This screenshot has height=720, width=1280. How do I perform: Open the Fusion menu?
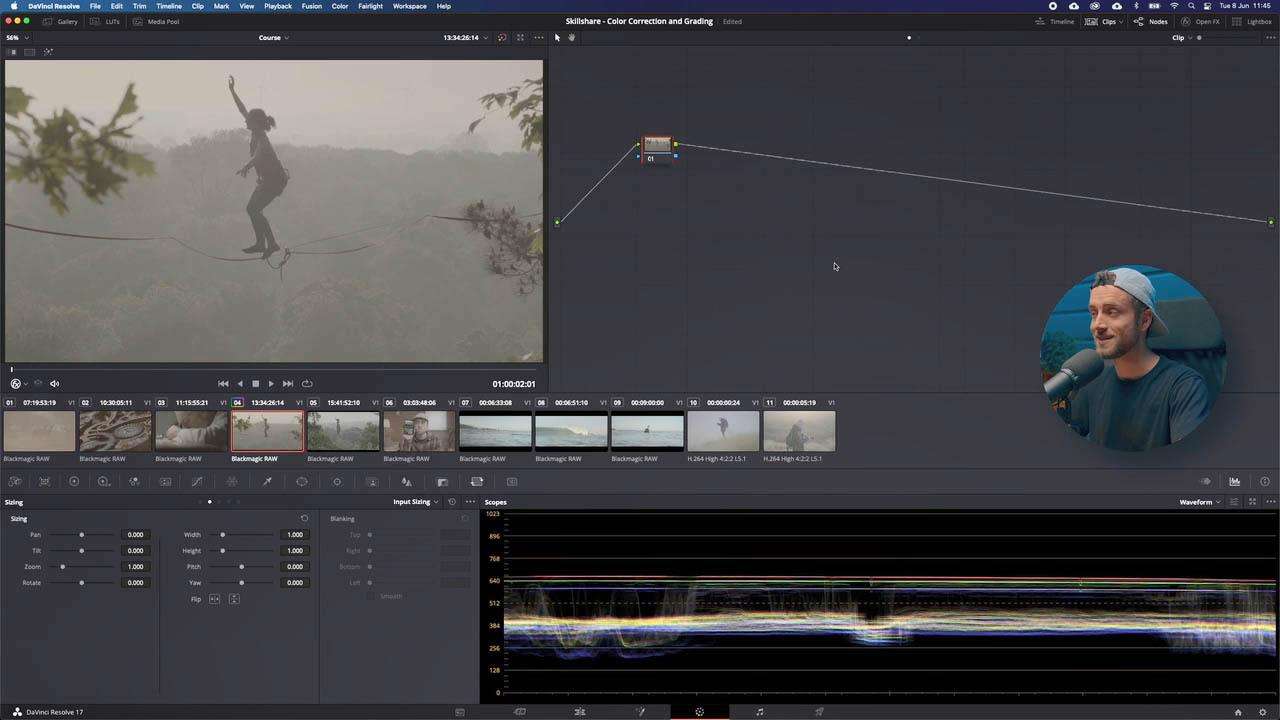312,6
